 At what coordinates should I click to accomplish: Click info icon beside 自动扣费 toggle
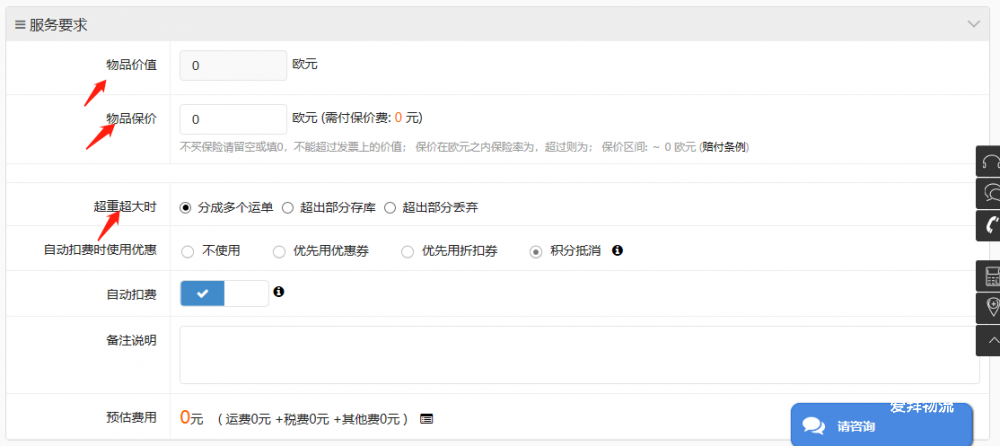tap(279, 292)
